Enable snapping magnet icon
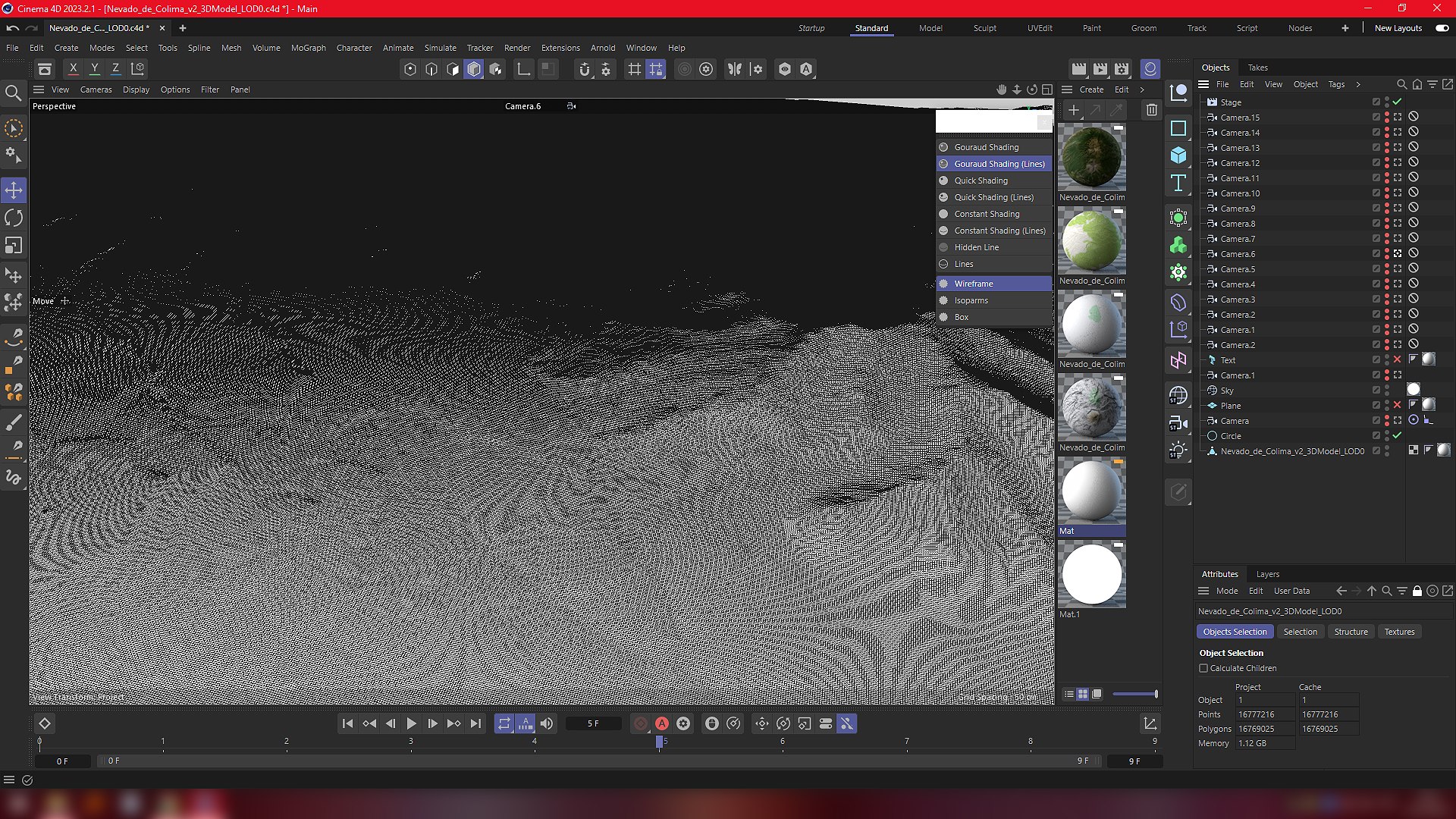1456x819 pixels. [x=585, y=69]
